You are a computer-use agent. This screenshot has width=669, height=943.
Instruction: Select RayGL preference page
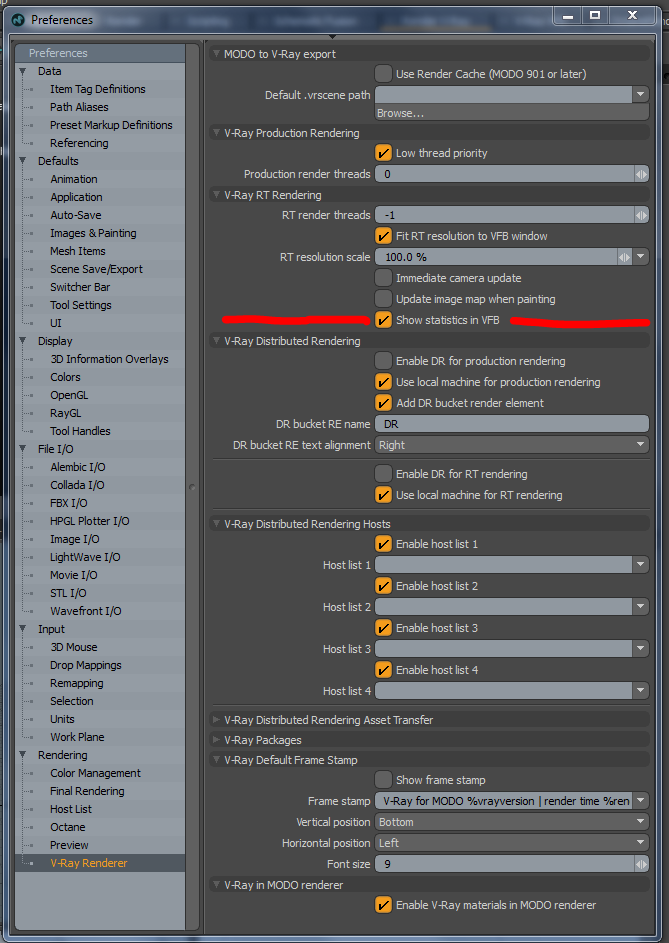pos(66,413)
